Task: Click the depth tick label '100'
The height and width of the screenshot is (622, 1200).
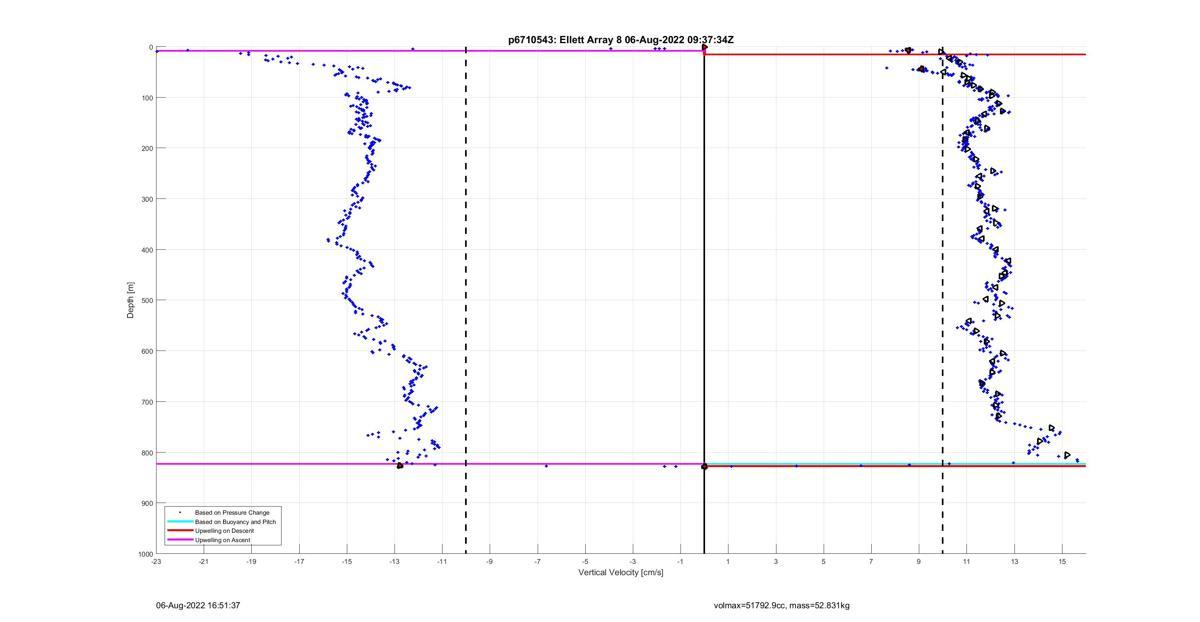Action: pos(147,98)
